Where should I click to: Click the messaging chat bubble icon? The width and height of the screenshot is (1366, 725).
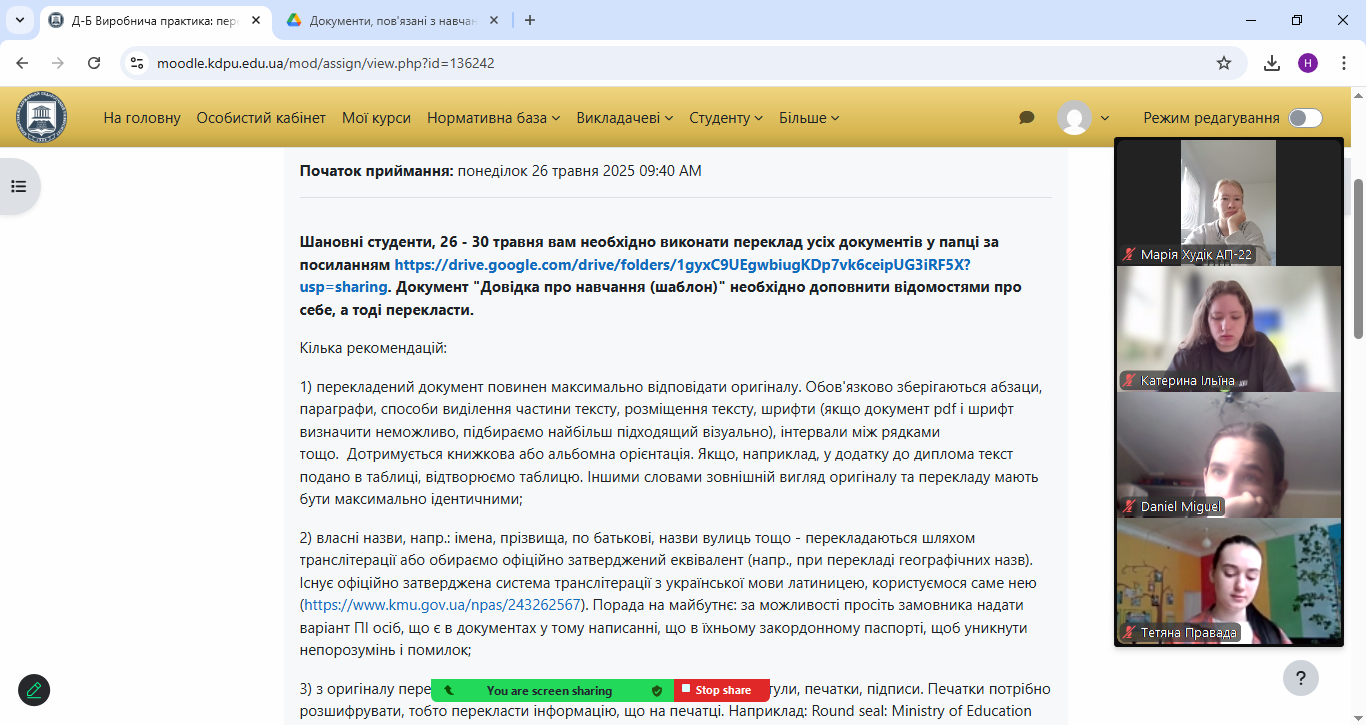click(x=1026, y=118)
